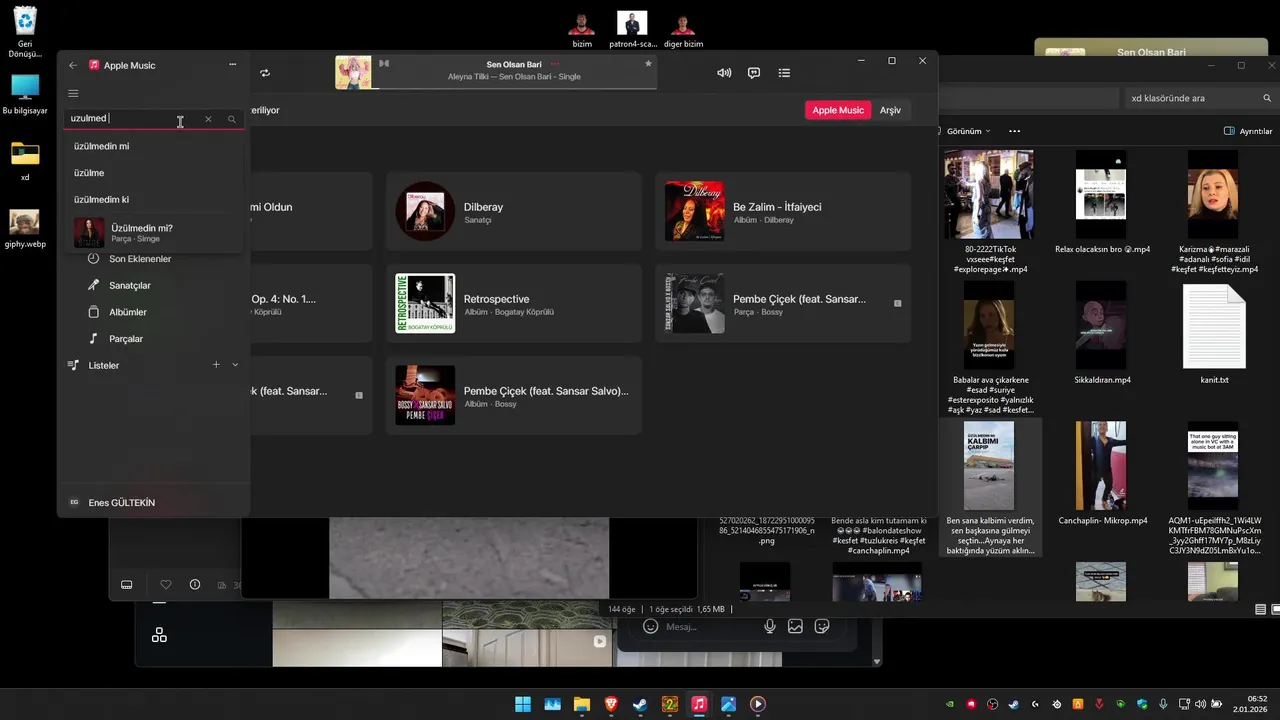1280x720 pixels.
Task: Click the search field in xd folder window
Action: (x=1198, y=98)
